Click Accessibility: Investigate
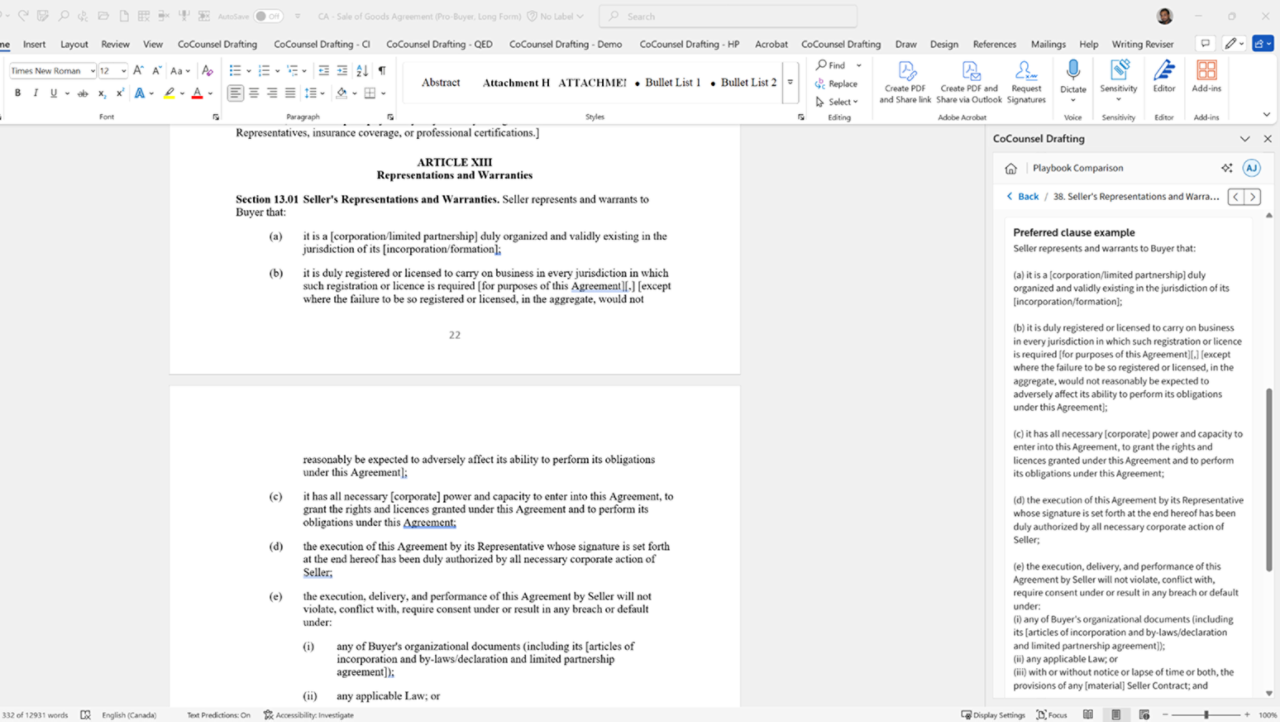1280x722 pixels. 308,715
